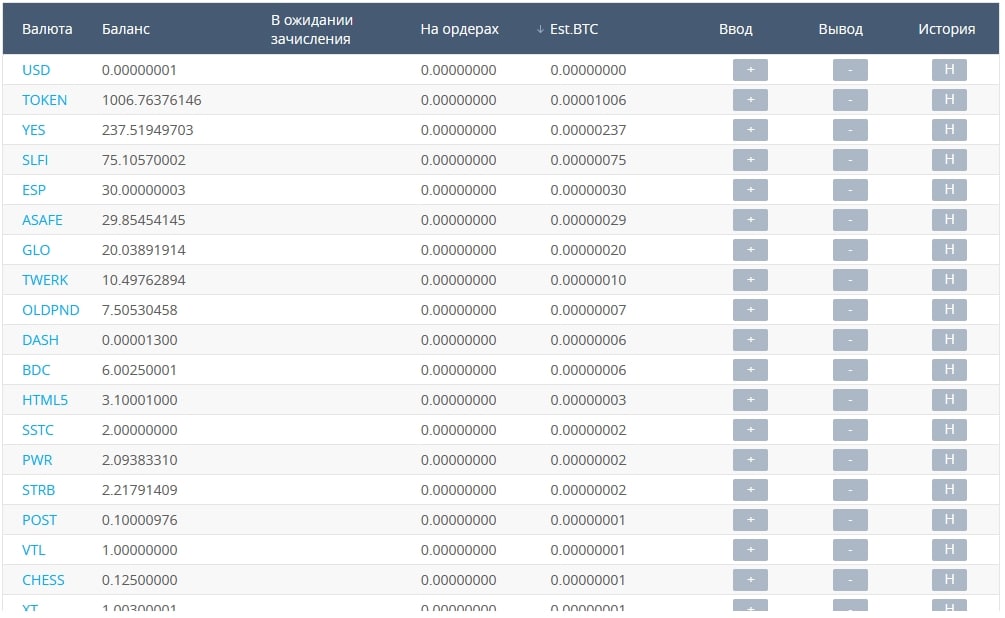
Task: Click the deposit plus button for USD
Action: pos(750,70)
